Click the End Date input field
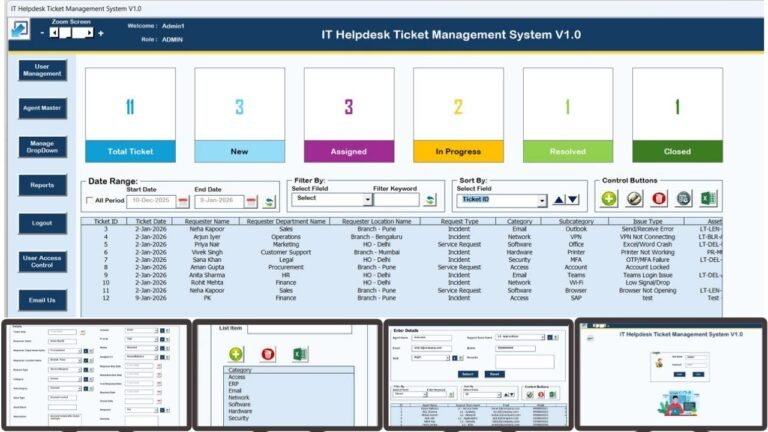The height and width of the screenshot is (432, 768). (219, 201)
